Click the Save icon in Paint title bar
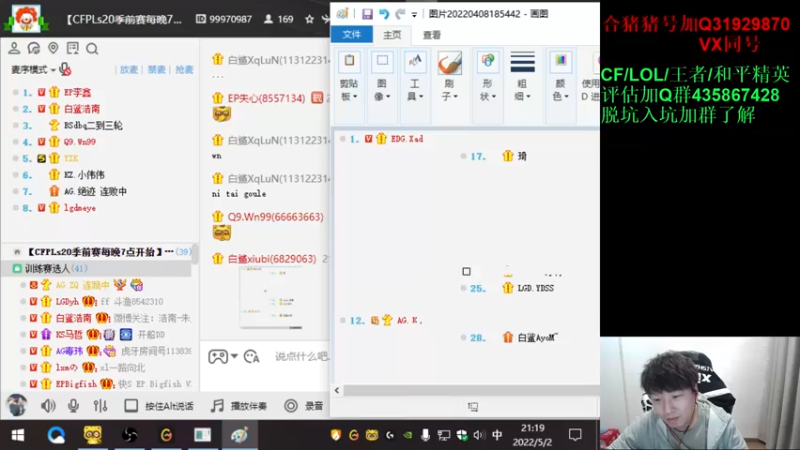Screen dimensions: 800x450 367,14
